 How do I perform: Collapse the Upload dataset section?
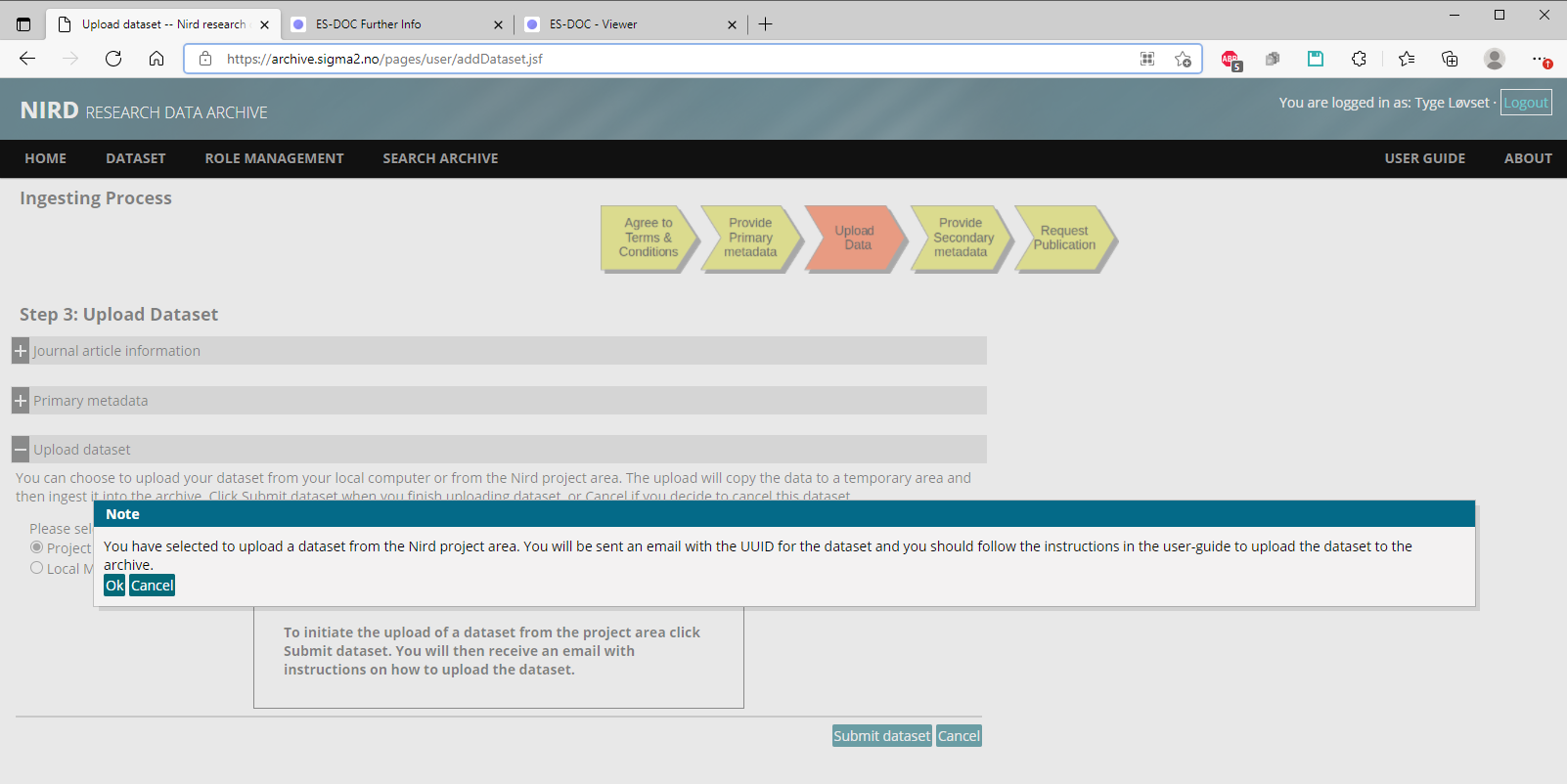coord(21,450)
